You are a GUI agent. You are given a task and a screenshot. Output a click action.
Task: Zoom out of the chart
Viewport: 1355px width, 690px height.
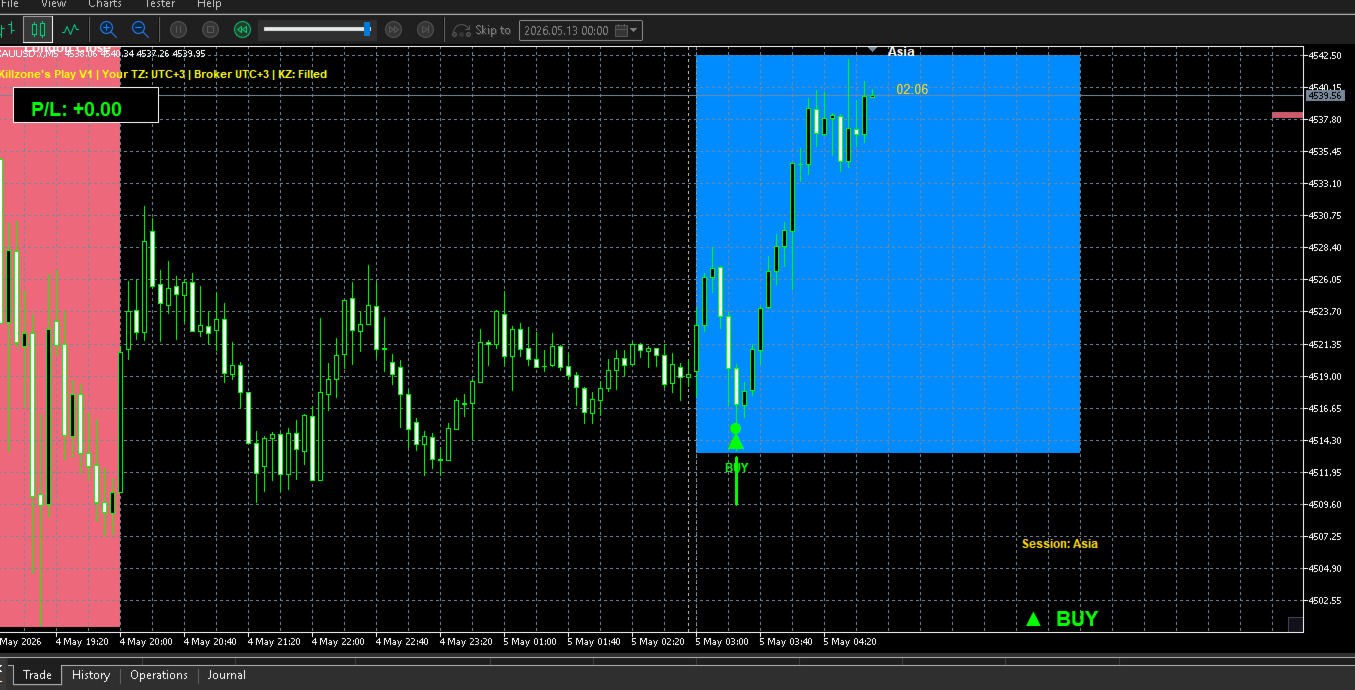(x=140, y=30)
